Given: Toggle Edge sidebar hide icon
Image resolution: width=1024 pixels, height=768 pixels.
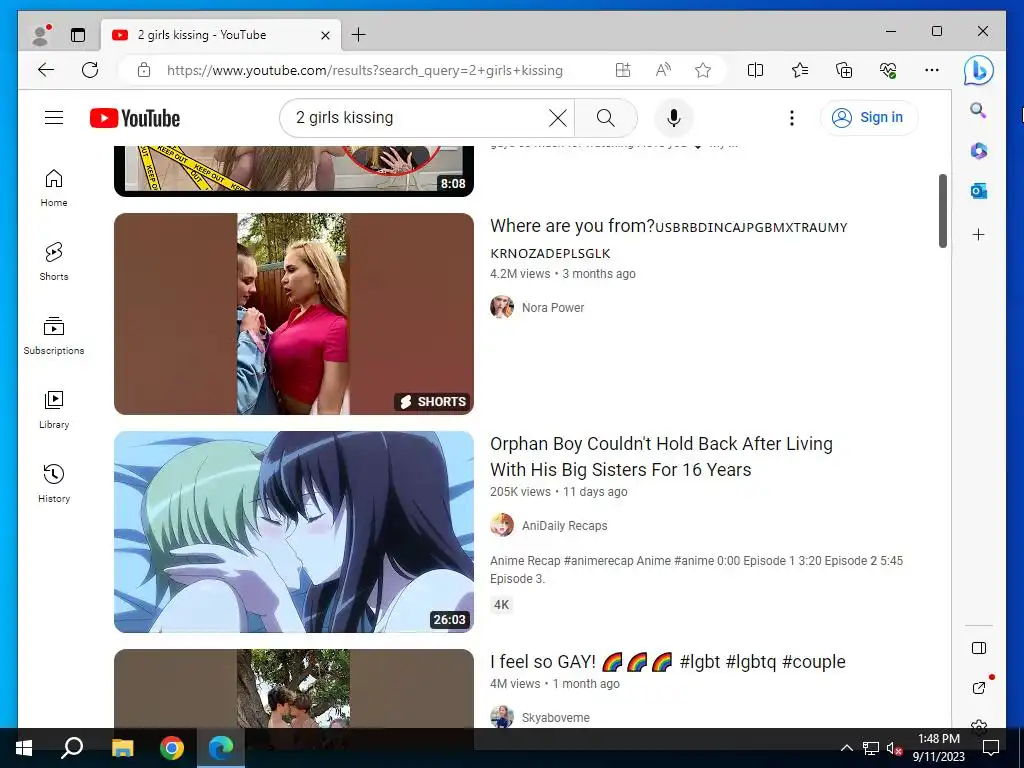Looking at the screenshot, I should [978, 648].
